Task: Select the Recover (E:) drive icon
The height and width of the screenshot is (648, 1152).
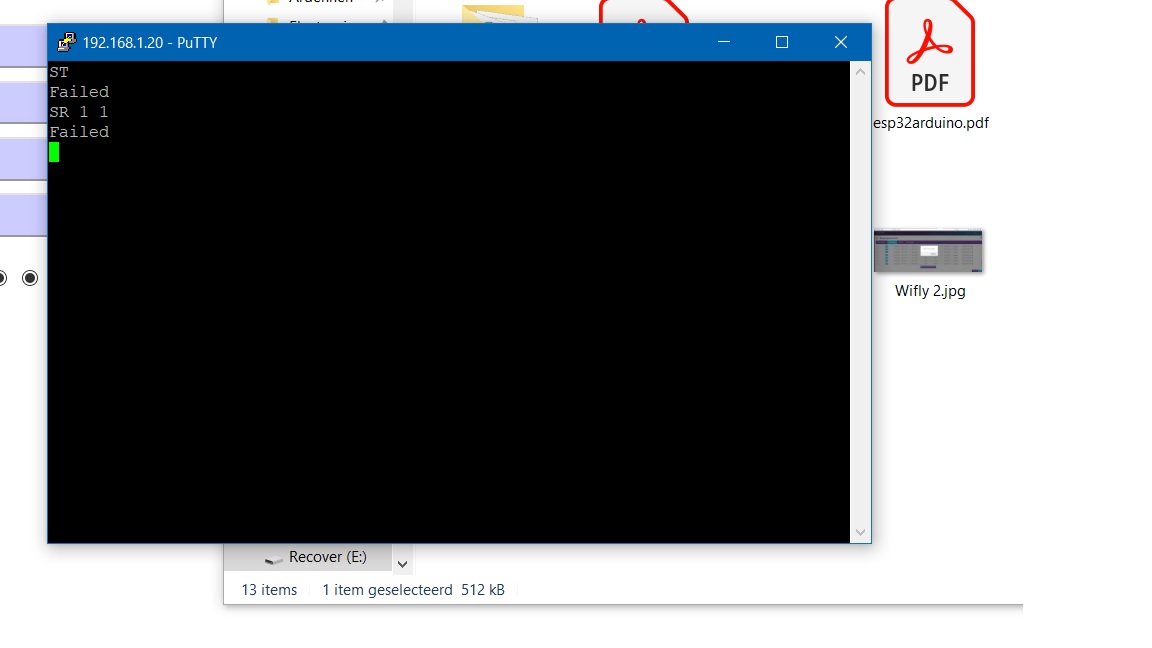Action: 273,558
